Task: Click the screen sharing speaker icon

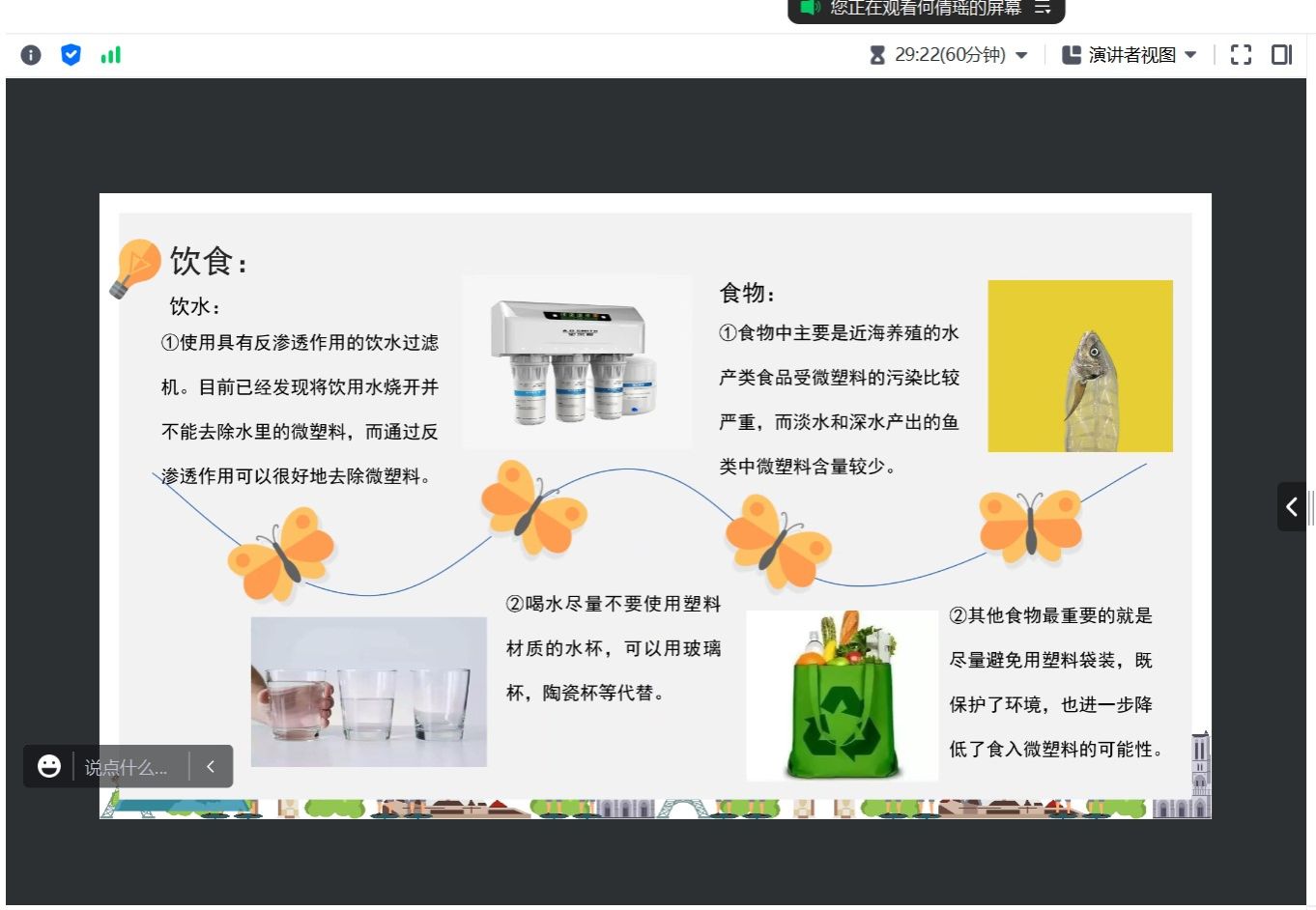Action: pyautogui.click(x=810, y=8)
